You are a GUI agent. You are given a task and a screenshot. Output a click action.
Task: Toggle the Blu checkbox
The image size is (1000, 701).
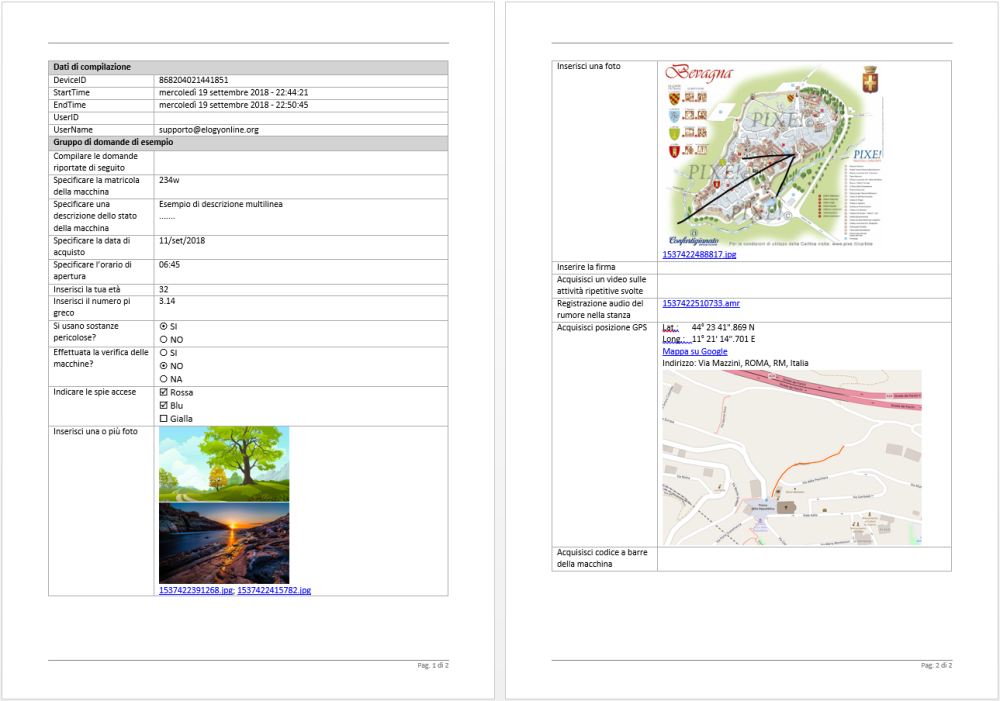pos(163,406)
